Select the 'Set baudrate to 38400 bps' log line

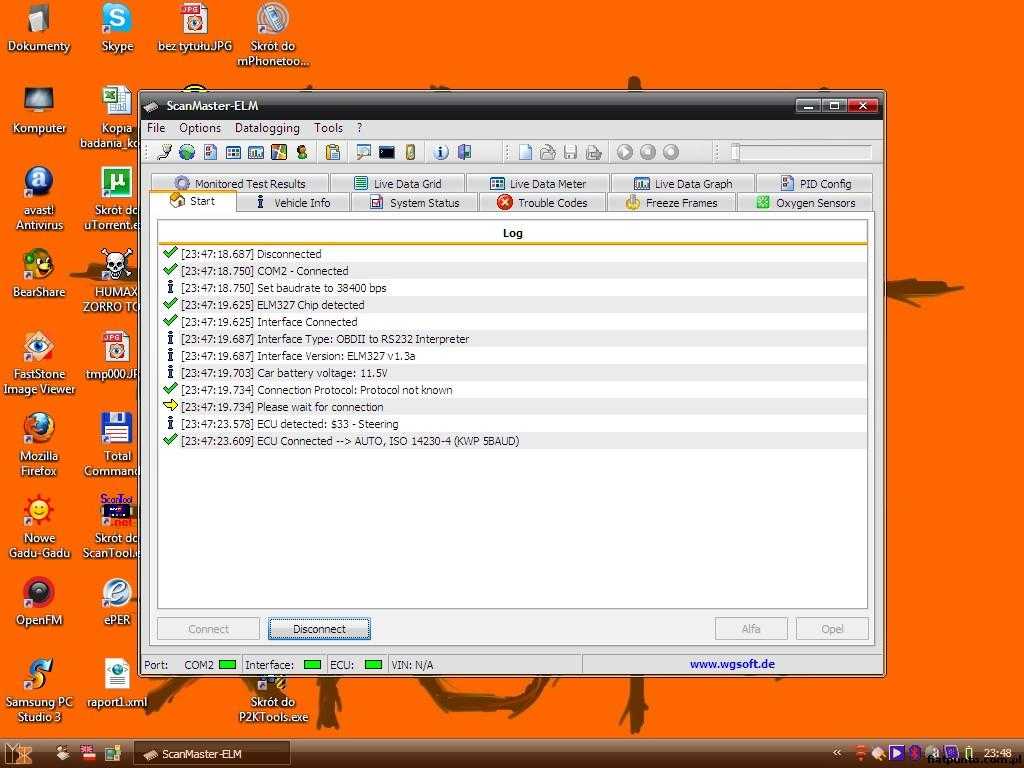click(x=513, y=288)
